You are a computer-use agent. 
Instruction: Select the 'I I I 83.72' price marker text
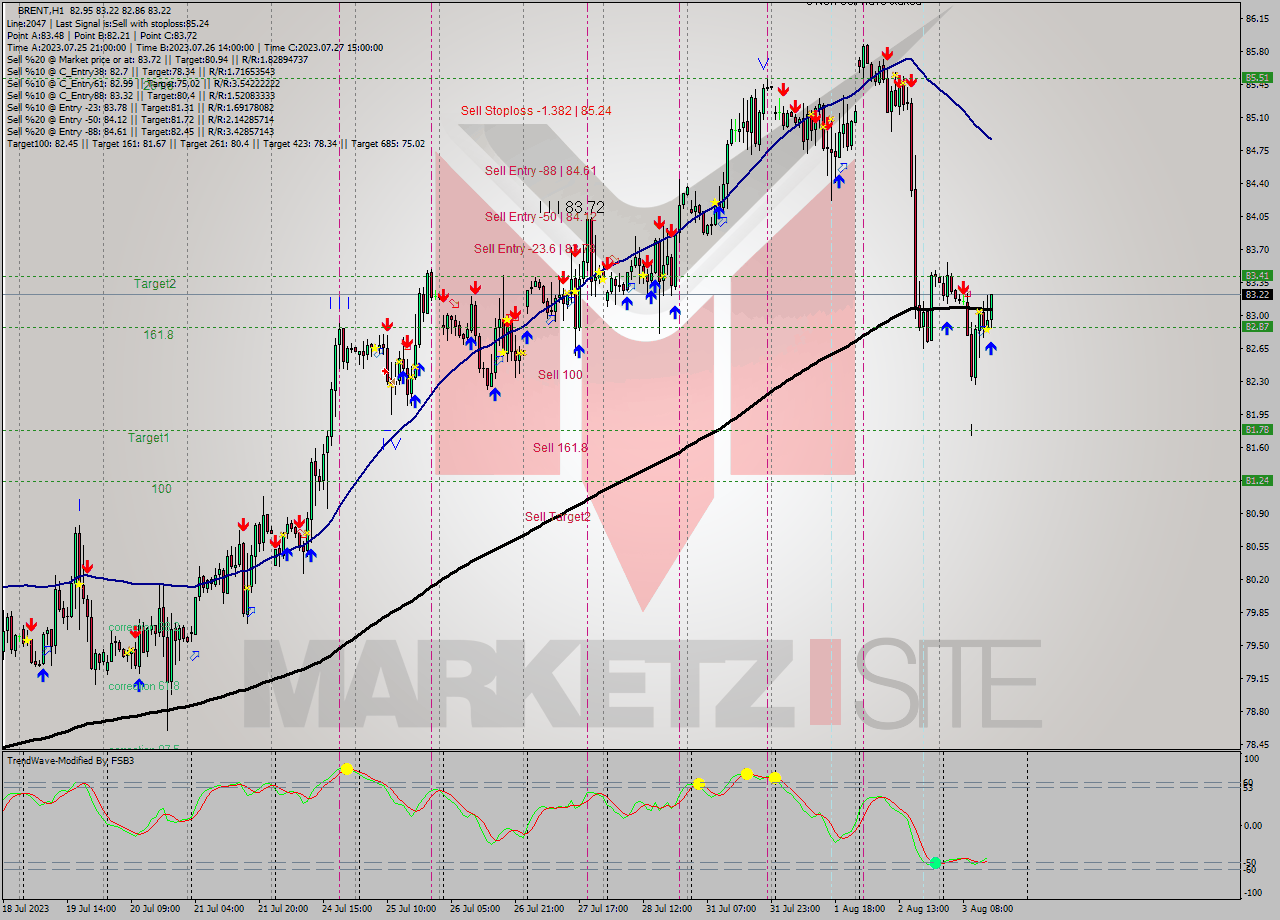tap(572, 206)
